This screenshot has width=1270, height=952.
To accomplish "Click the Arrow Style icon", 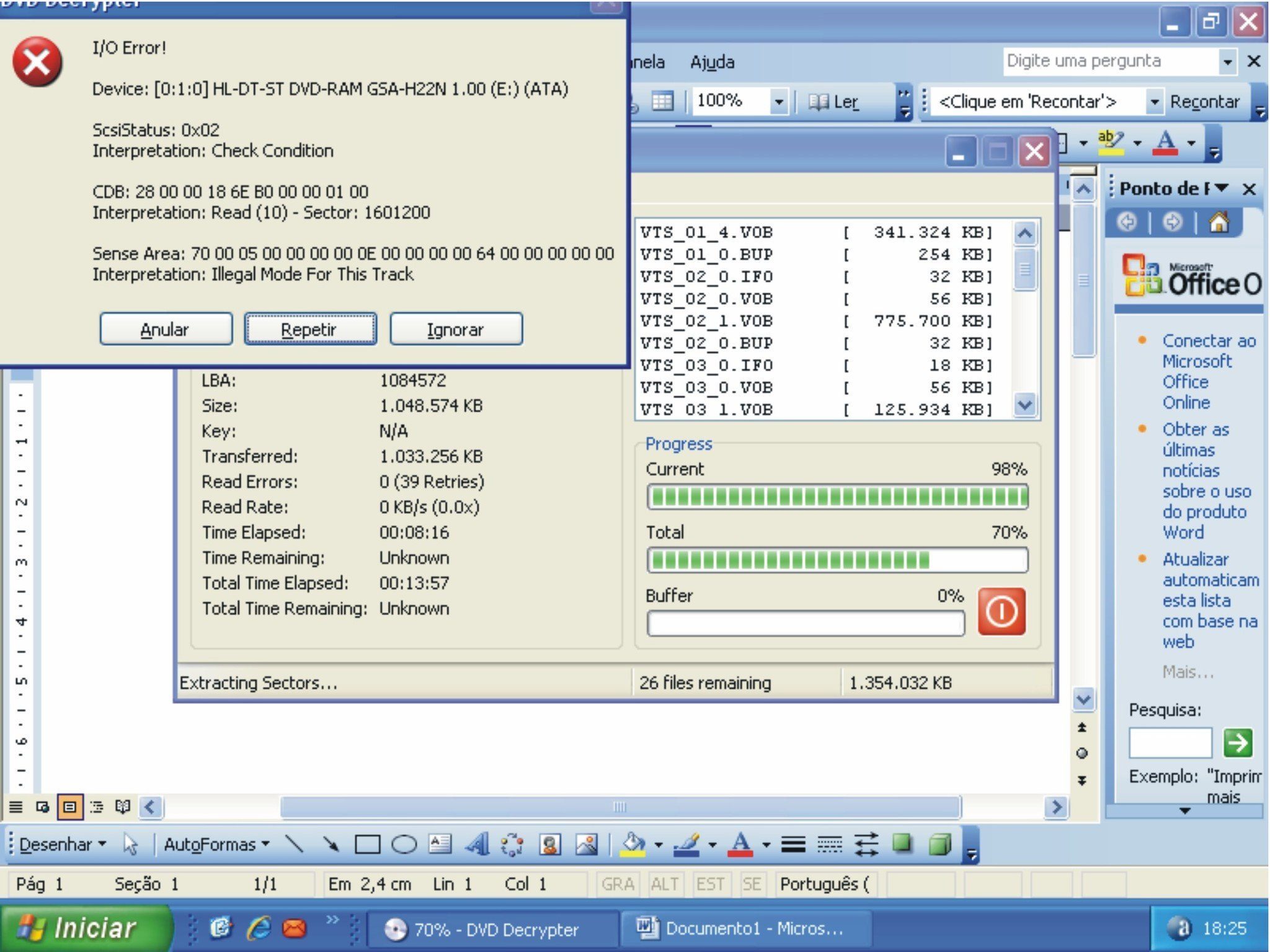I will (866, 844).
